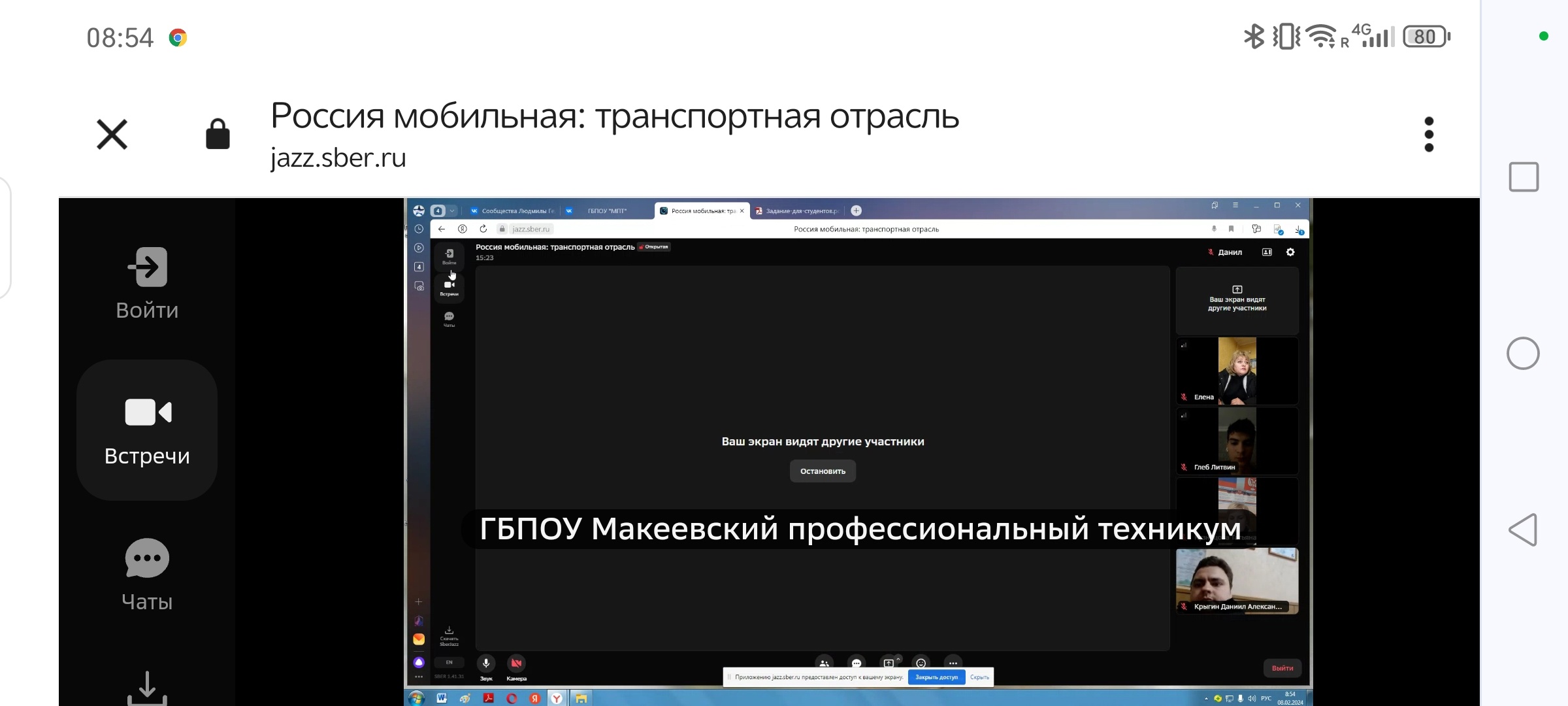Screen dimensions: 1568x706
Task: Open the Windows Start button
Action: (416, 698)
